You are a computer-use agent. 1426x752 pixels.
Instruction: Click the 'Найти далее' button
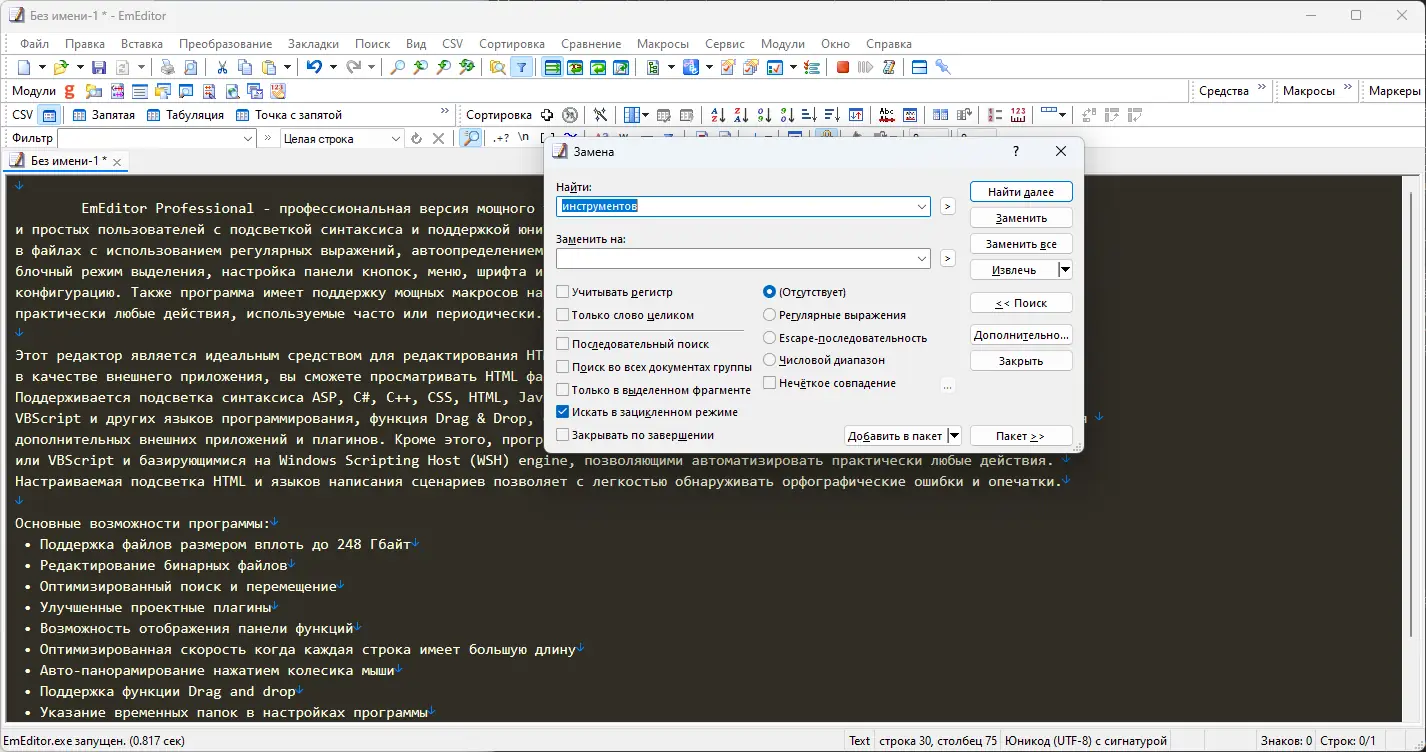(1021, 191)
